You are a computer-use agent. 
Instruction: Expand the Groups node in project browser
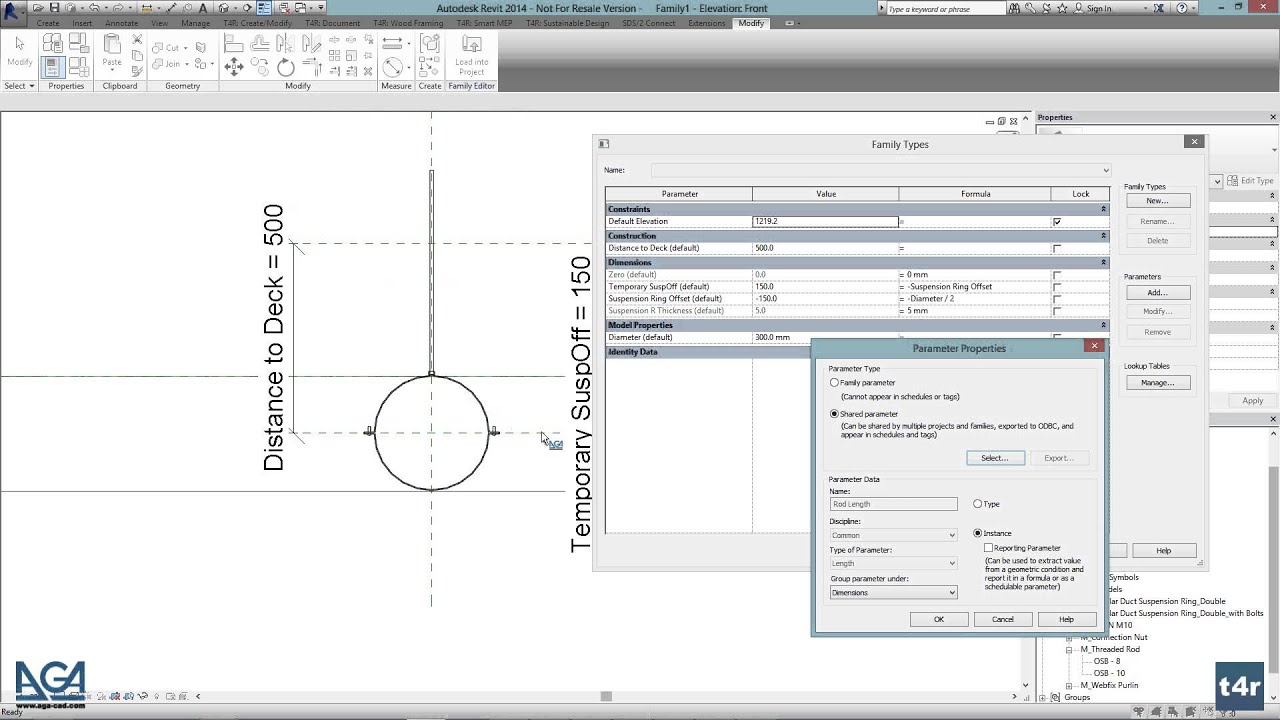coord(1043,698)
